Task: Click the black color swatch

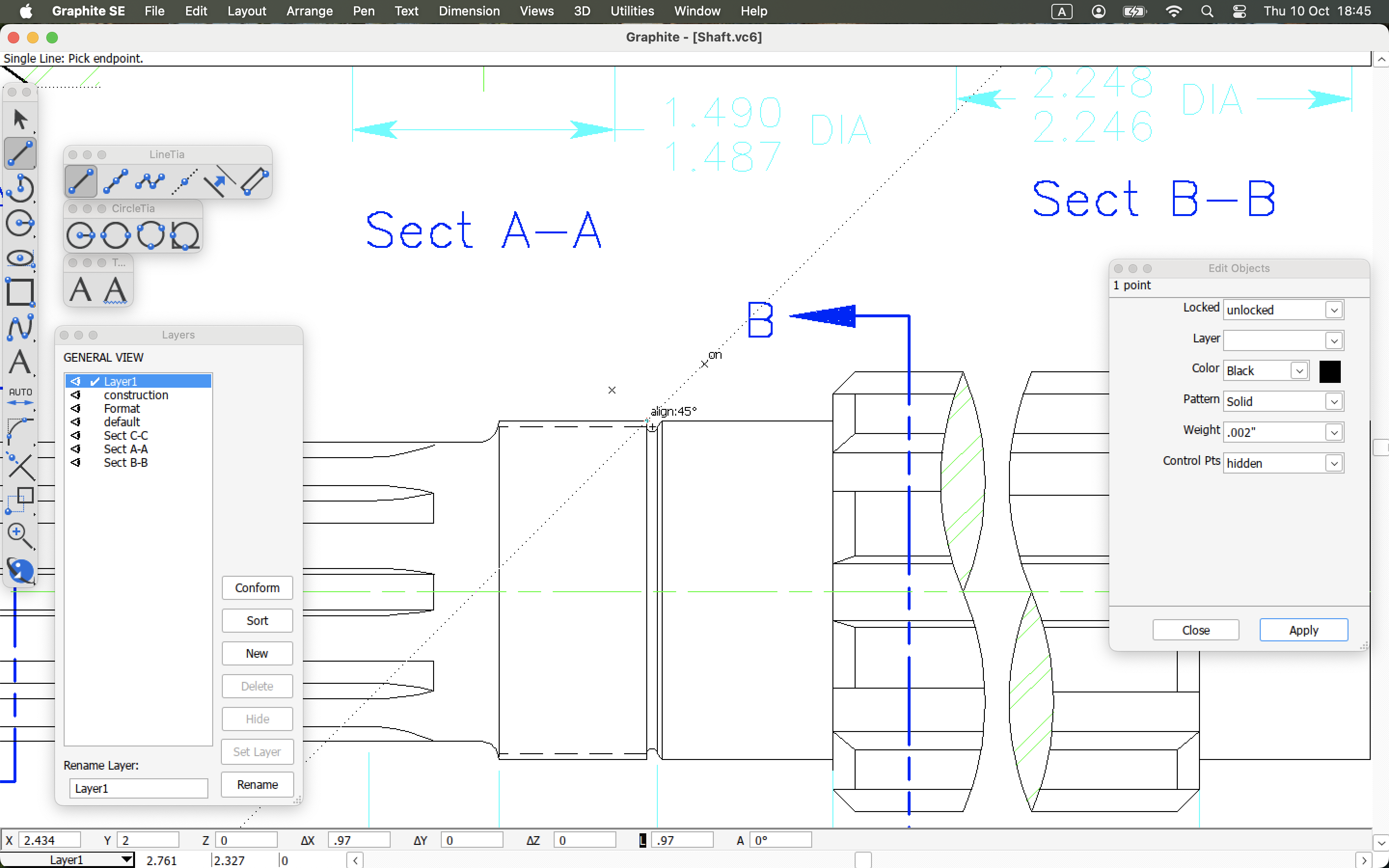Action: pyautogui.click(x=1329, y=371)
